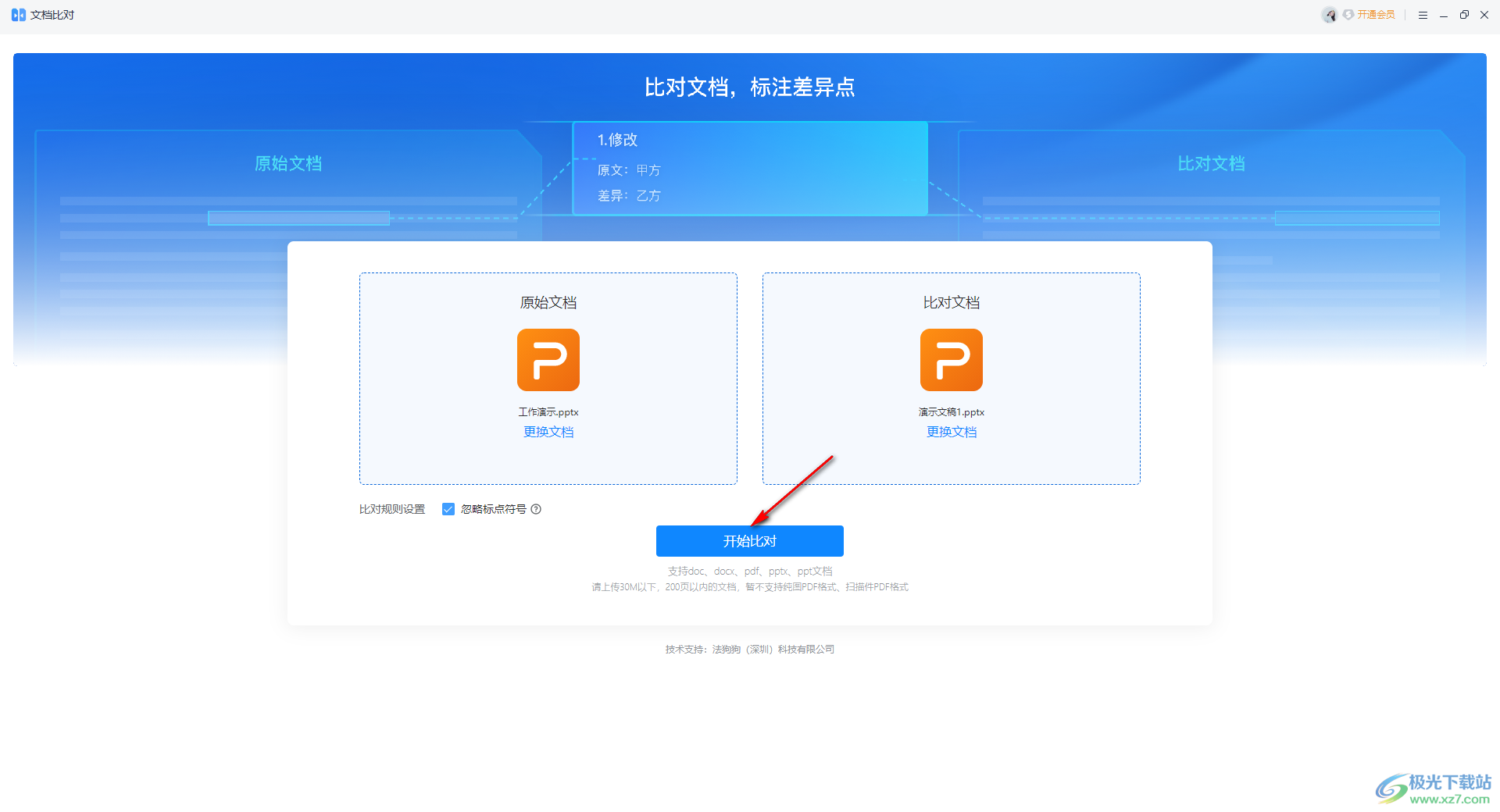Click the 演示文稿1.pptx file name
The image size is (1500, 812).
click(x=952, y=412)
